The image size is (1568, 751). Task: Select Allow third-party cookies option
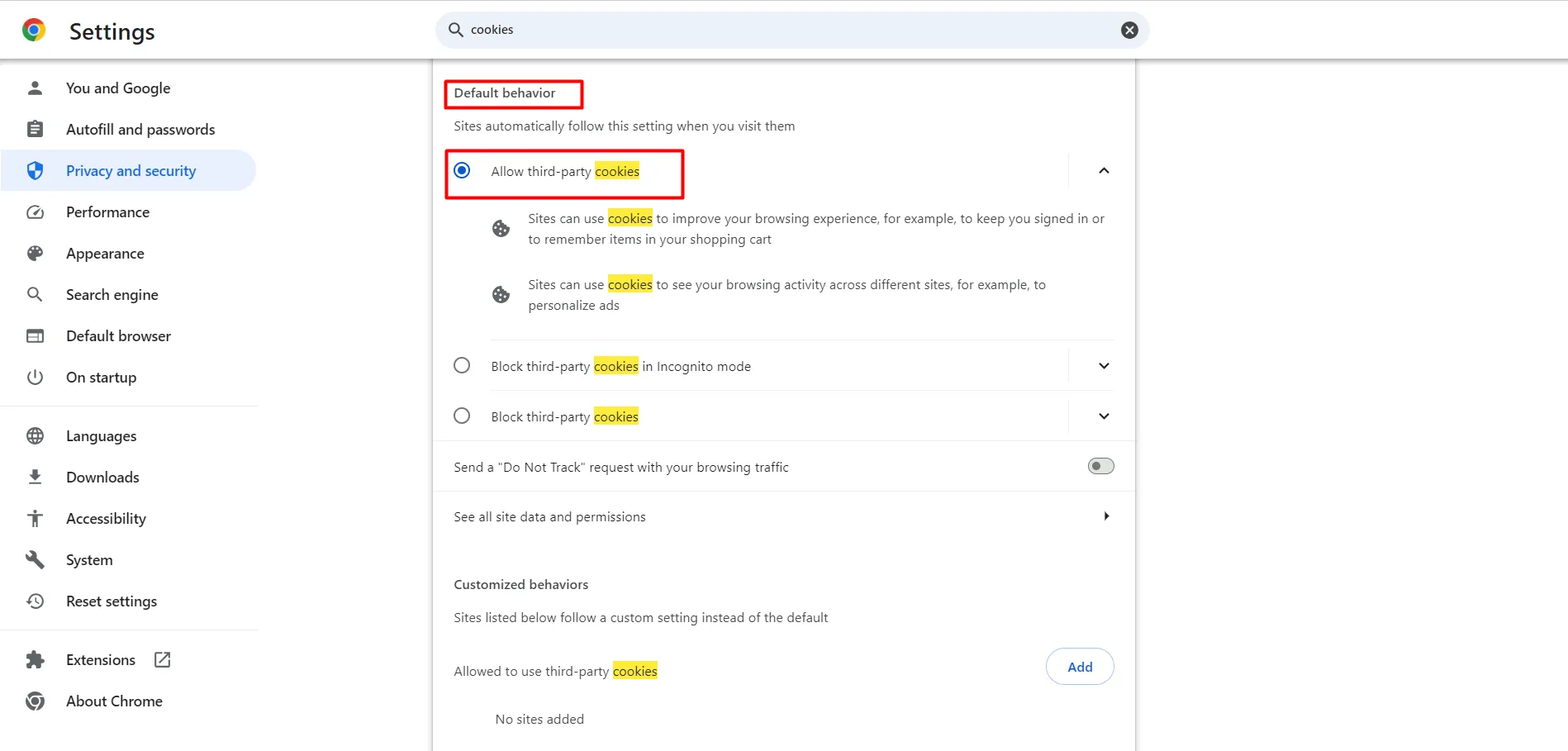click(x=462, y=171)
